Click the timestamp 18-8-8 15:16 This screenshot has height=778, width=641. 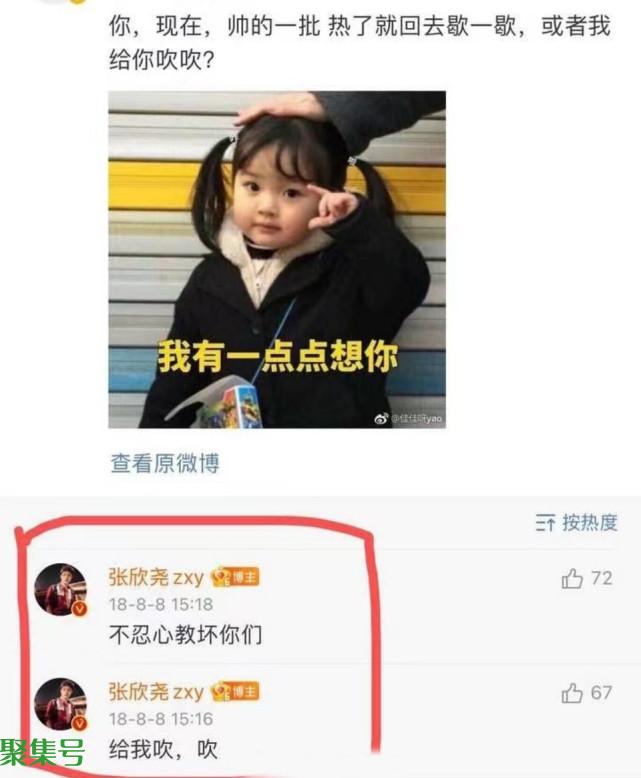(161, 719)
